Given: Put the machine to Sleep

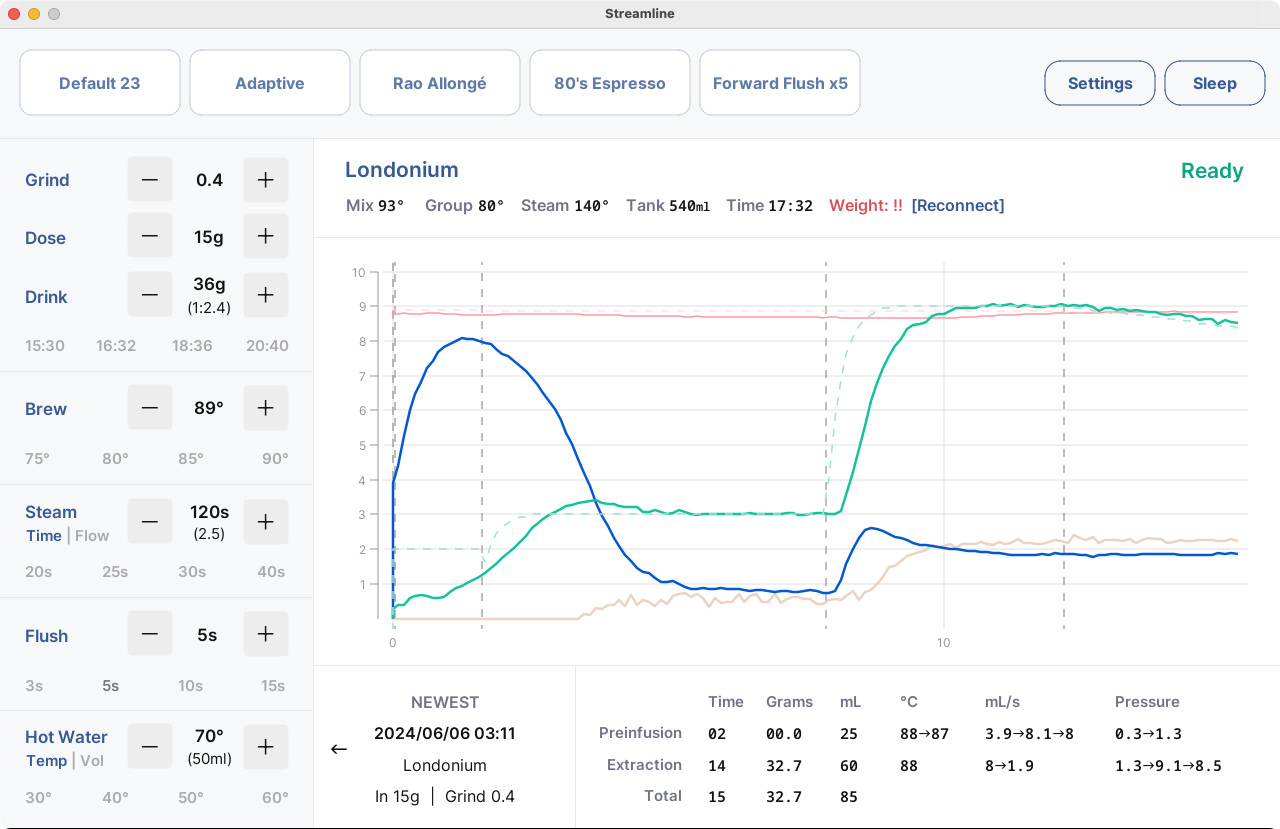Looking at the screenshot, I should tap(1215, 83).
